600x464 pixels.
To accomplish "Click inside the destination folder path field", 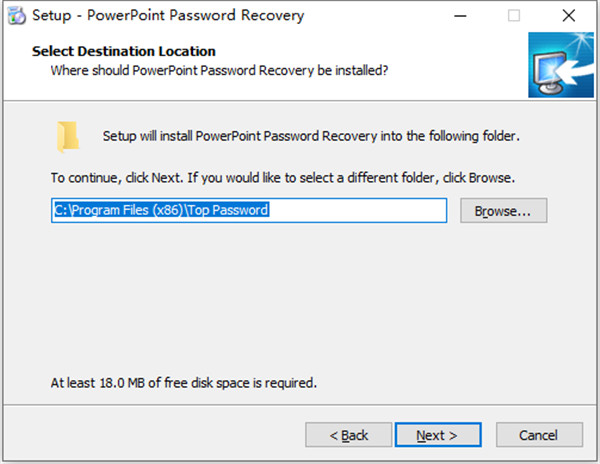I will 350,211.
